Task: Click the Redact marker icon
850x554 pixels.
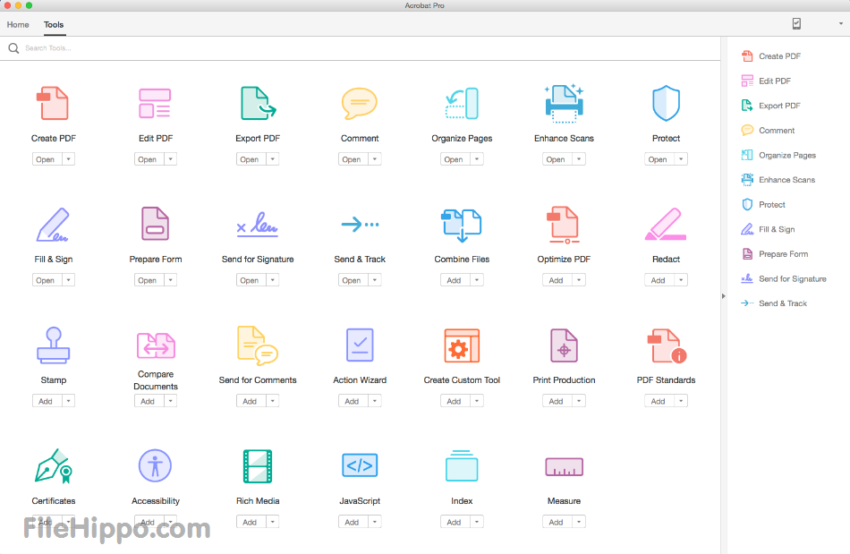Action: 666,224
